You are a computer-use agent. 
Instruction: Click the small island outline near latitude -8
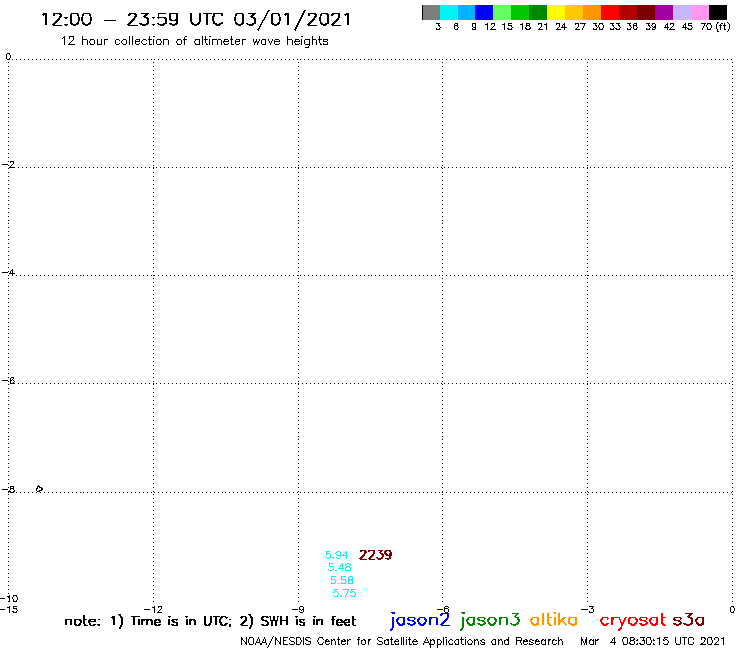(39, 489)
